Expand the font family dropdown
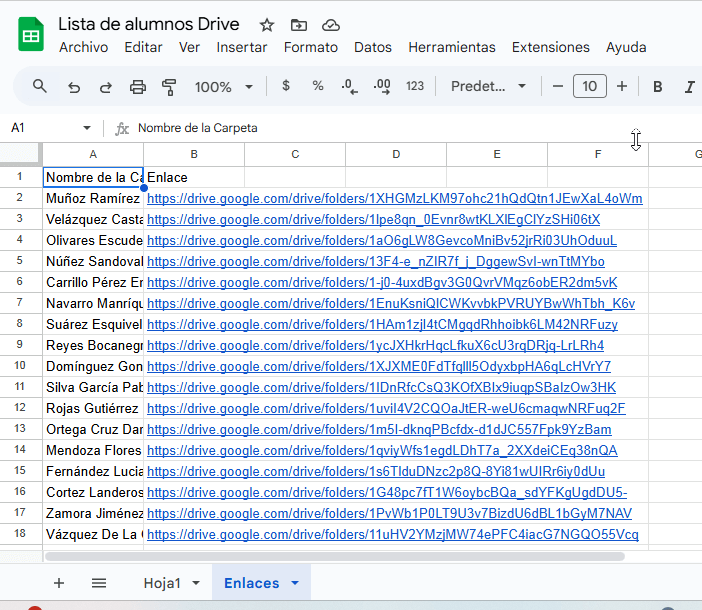Image resolution: width=702 pixels, height=610 pixels. pos(489,87)
